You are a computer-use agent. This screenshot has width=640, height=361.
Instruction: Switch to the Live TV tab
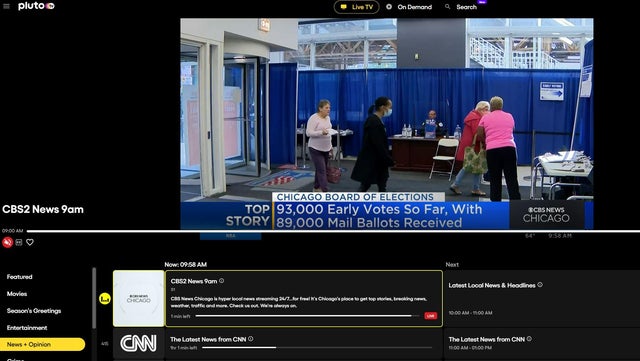coord(356,7)
